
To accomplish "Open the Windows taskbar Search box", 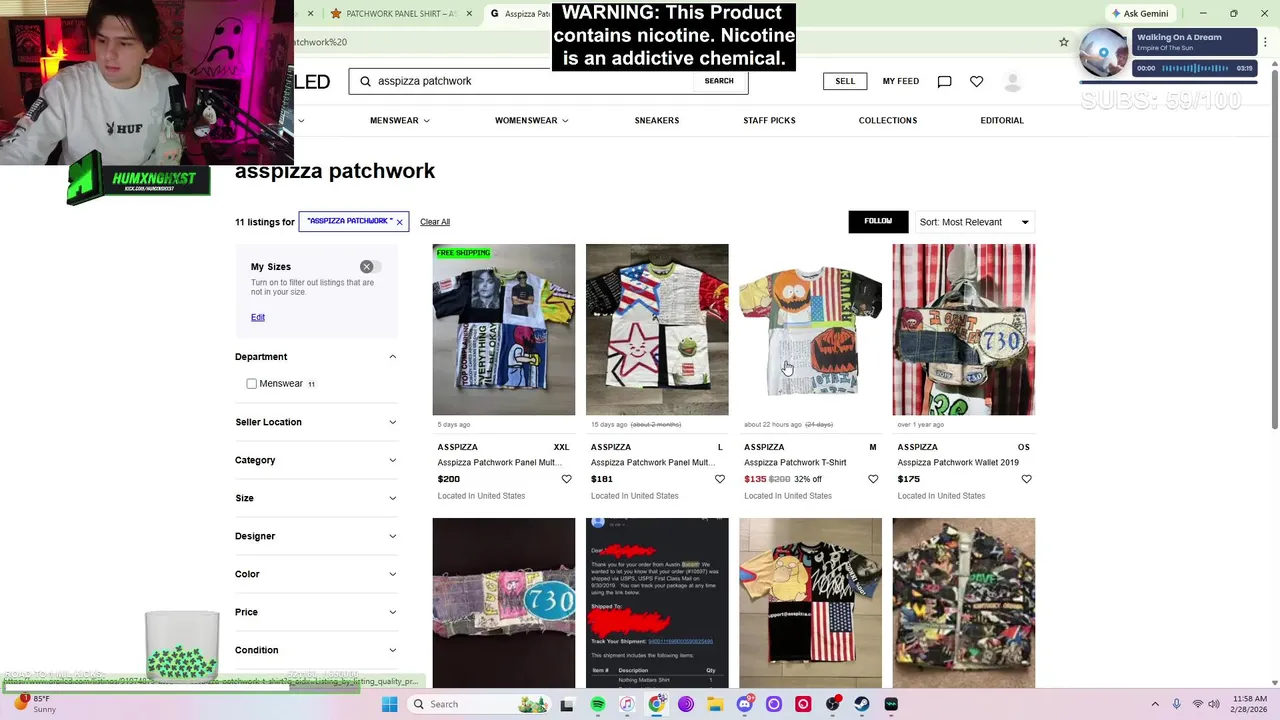I will coord(480,704).
